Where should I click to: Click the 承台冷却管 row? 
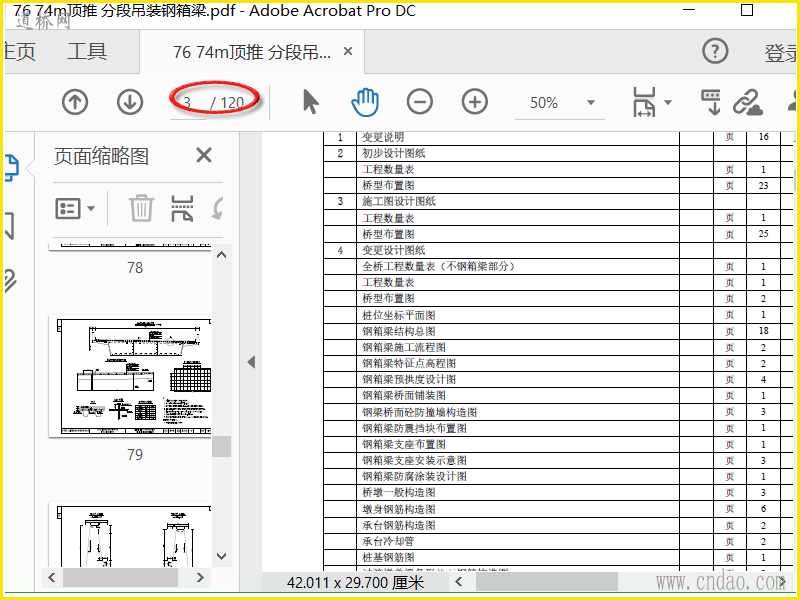(x=558, y=541)
